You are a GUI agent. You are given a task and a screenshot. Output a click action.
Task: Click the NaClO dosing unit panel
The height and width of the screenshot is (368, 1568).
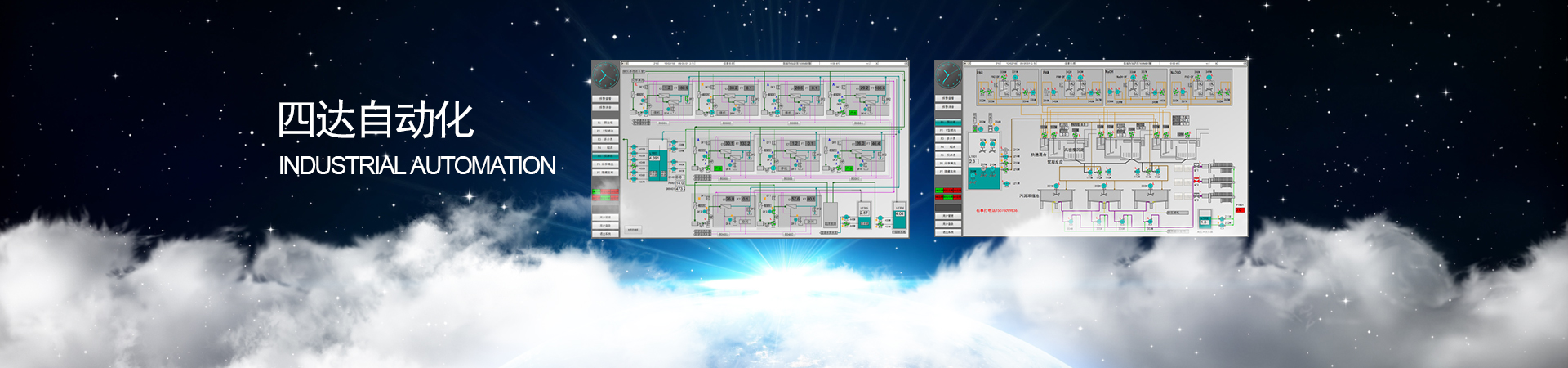tap(1200, 87)
